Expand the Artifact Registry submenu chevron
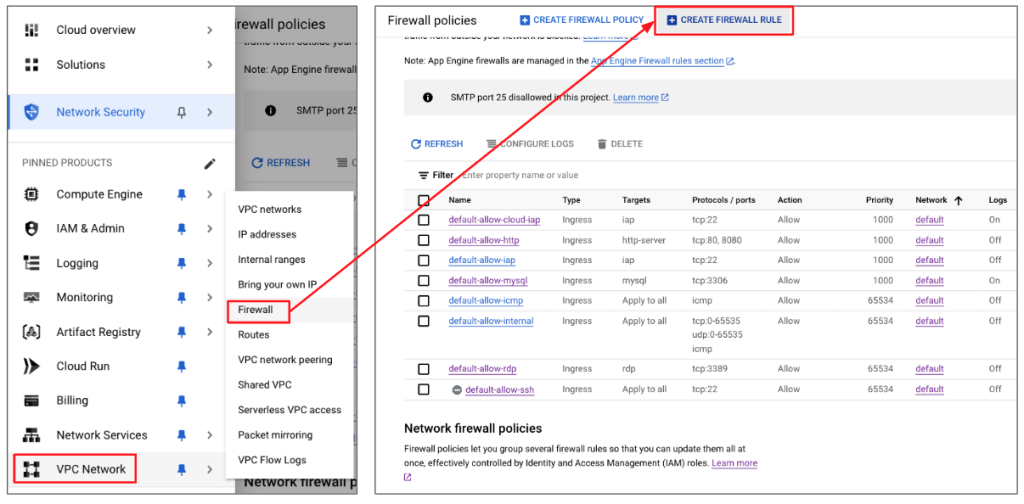This screenshot has height=504, width=1024. pos(210,332)
